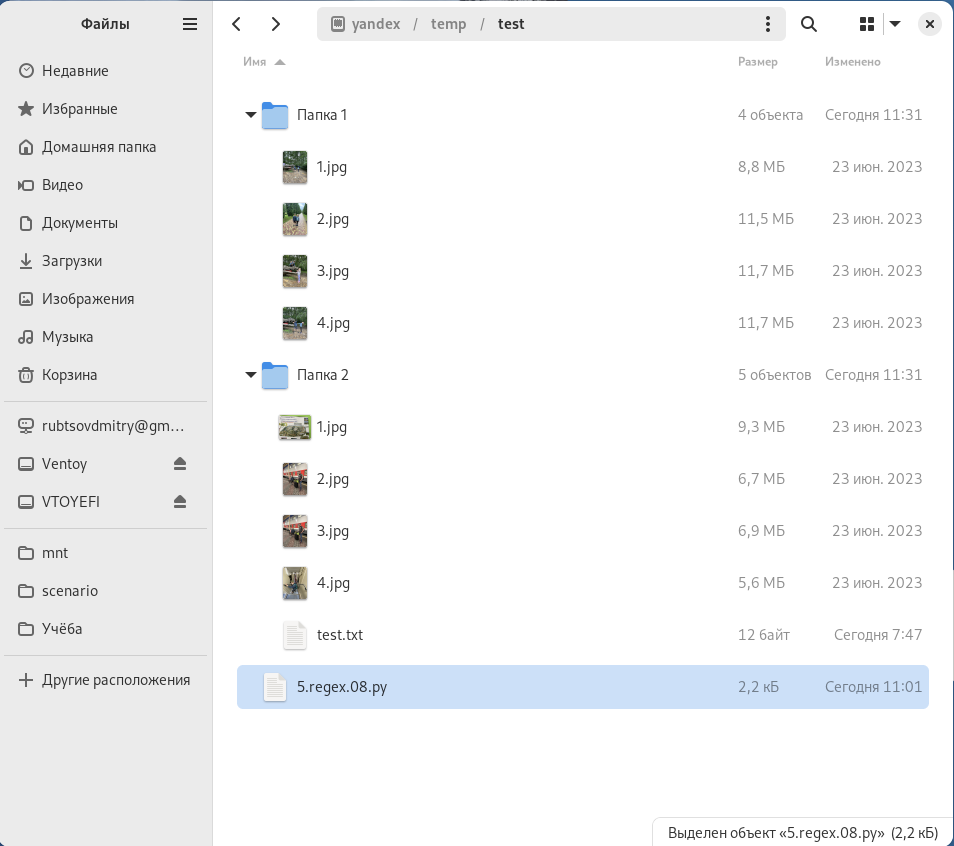This screenshot has width=954, height=846.
Task: Select Загрузки in the sidebar
Action: pyautogui.click(x=72, y=261)
